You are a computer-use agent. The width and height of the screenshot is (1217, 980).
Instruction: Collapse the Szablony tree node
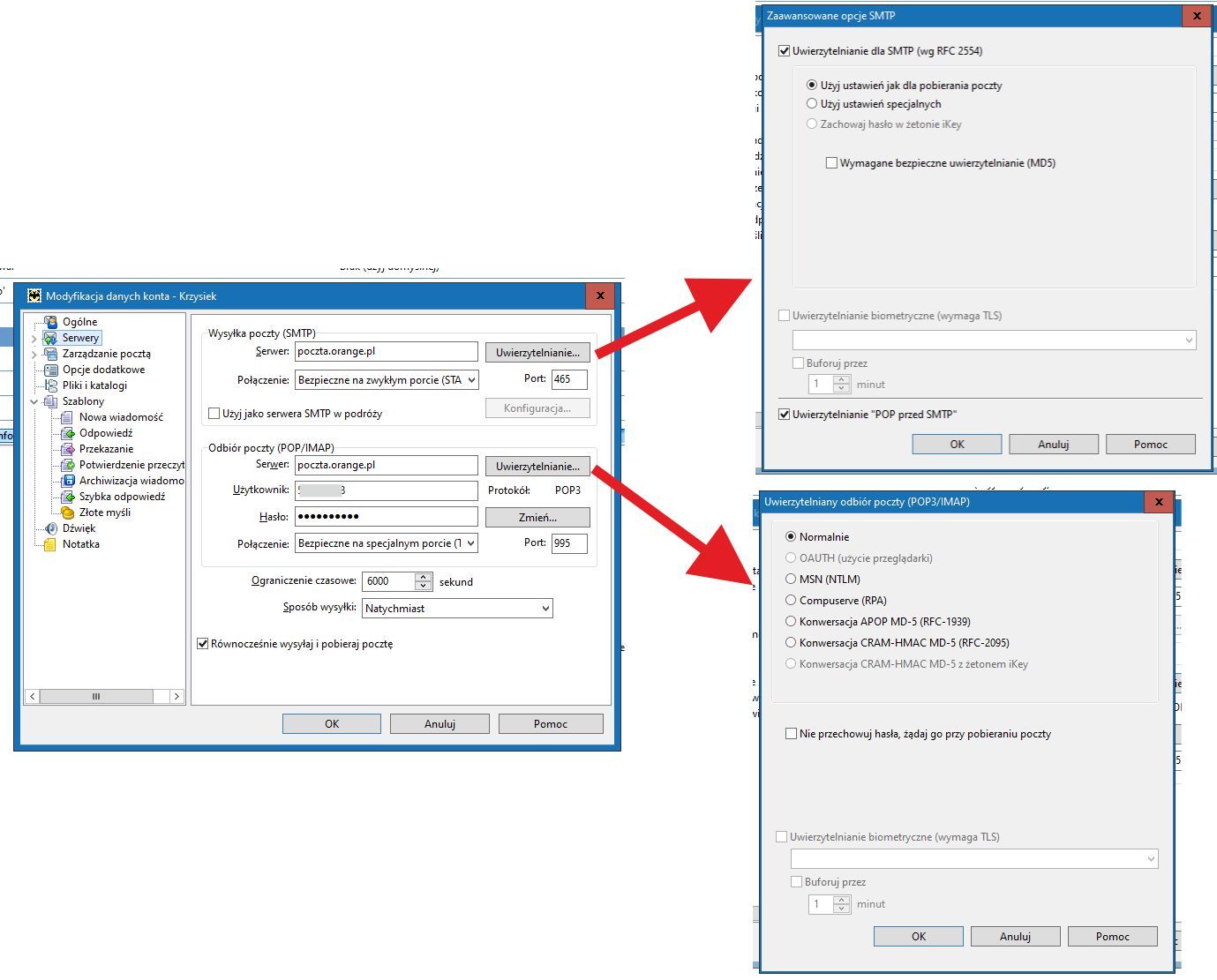pyautogui.click(x=34, y=401)
